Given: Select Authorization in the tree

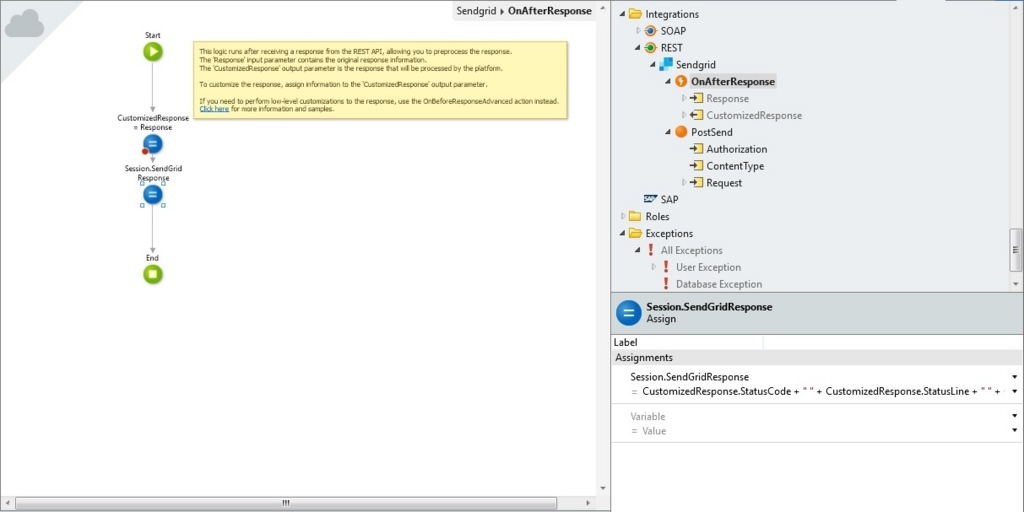Looking at the screenshot, I should point(737,149).
